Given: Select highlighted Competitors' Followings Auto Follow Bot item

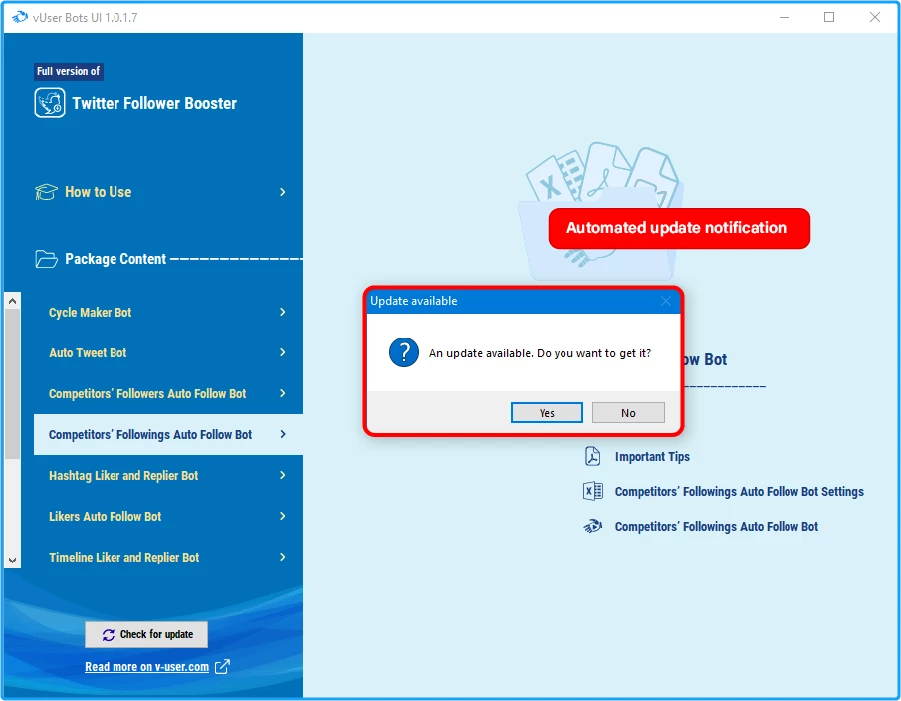Looking at the screenshot, I should click(168, 434).
